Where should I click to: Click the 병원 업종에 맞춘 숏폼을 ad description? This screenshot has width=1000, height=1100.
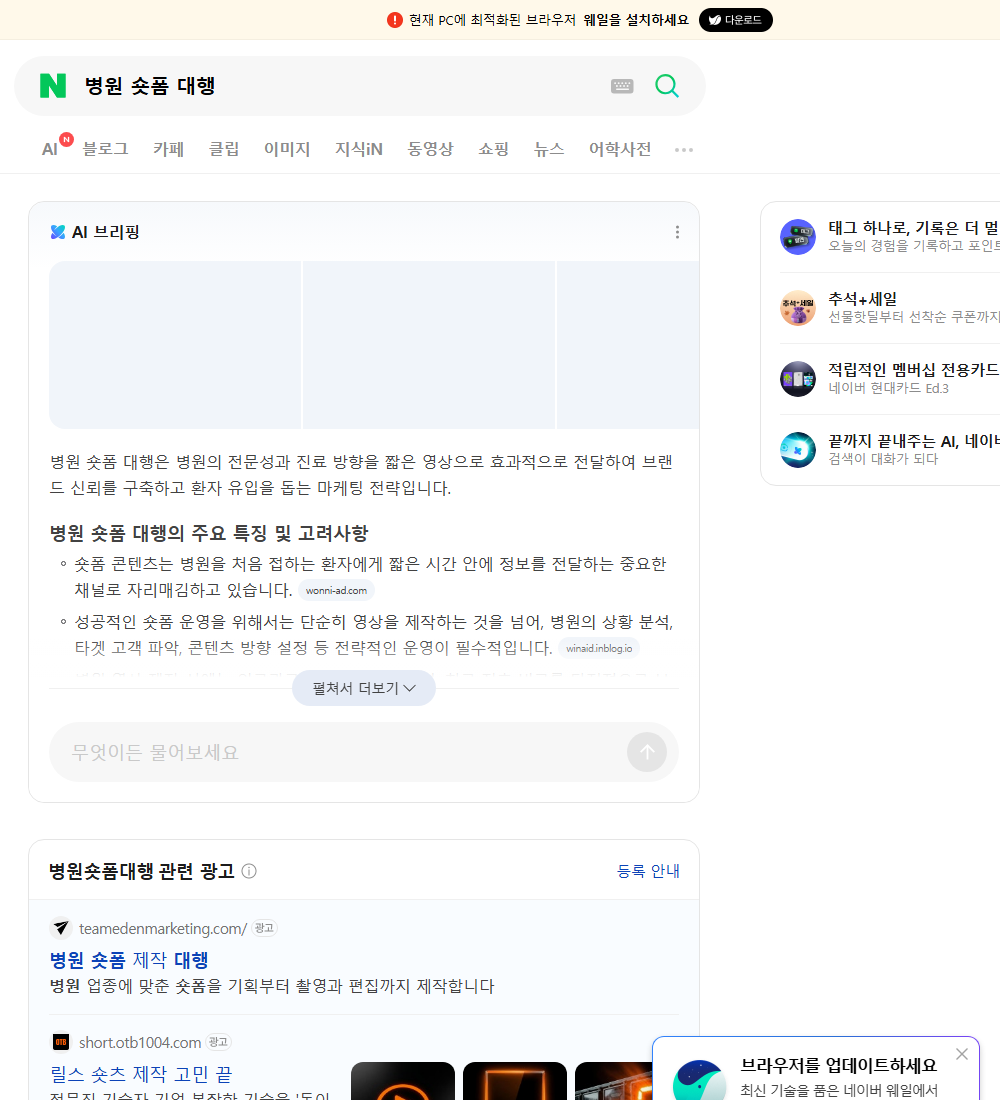(272, 986)
